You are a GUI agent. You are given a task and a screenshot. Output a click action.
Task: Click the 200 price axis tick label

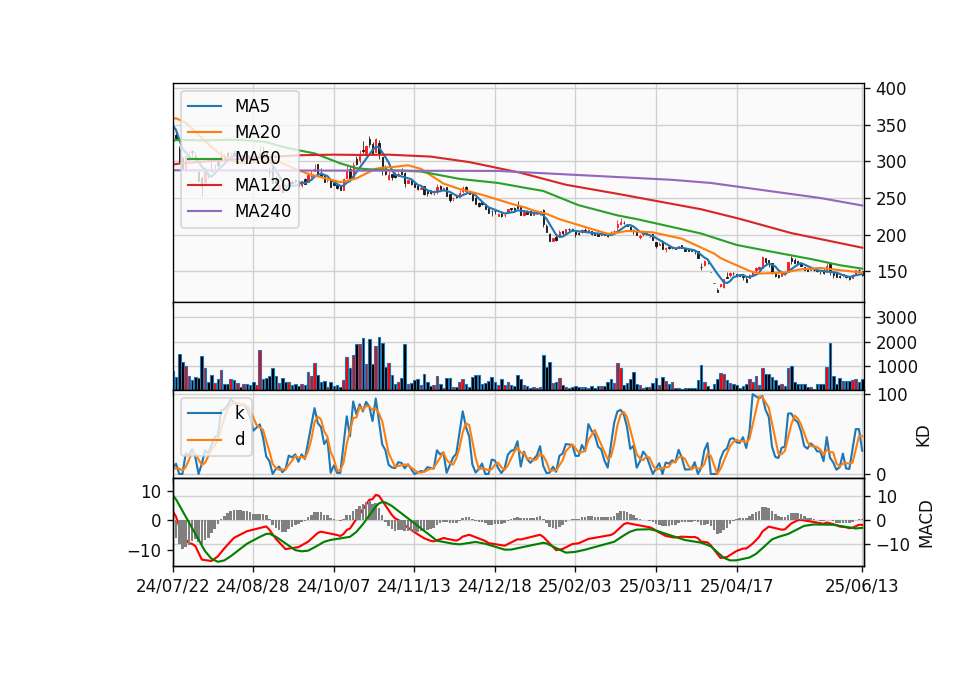pyautogui.click(x=891, y=236)
